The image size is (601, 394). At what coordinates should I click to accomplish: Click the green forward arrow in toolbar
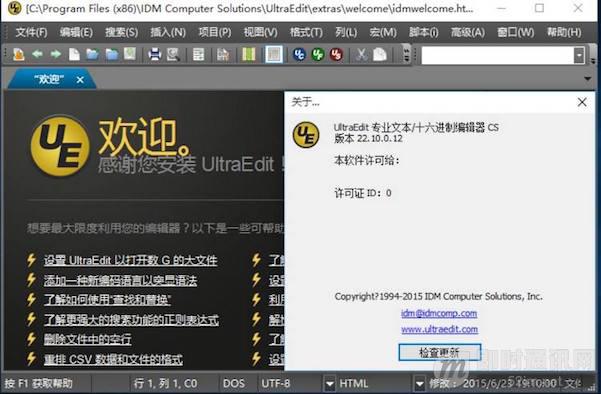pyautogui.click(x=56, y=54)
